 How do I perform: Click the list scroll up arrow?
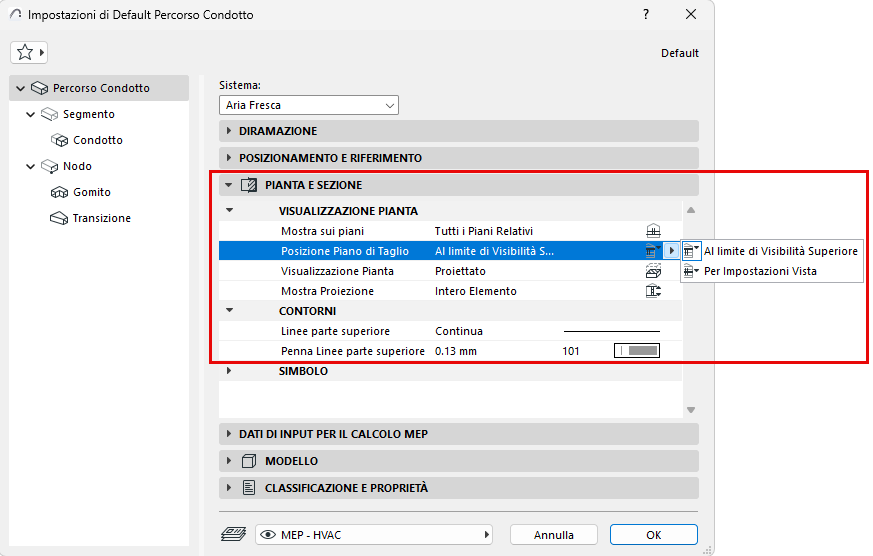(x=691, y=210)
